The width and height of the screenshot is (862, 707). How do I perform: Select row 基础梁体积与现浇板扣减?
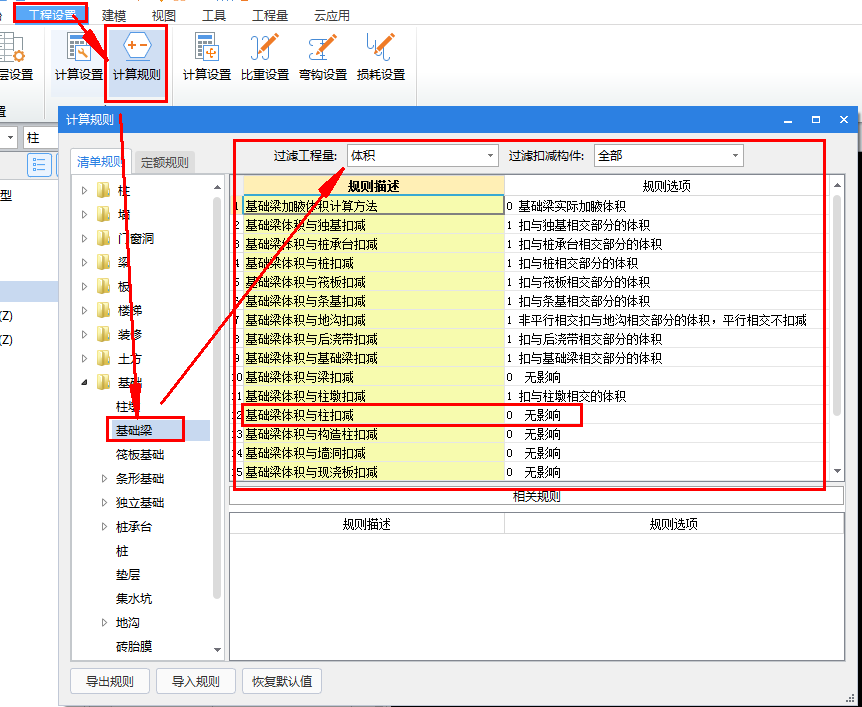click(x=373, y=472)
